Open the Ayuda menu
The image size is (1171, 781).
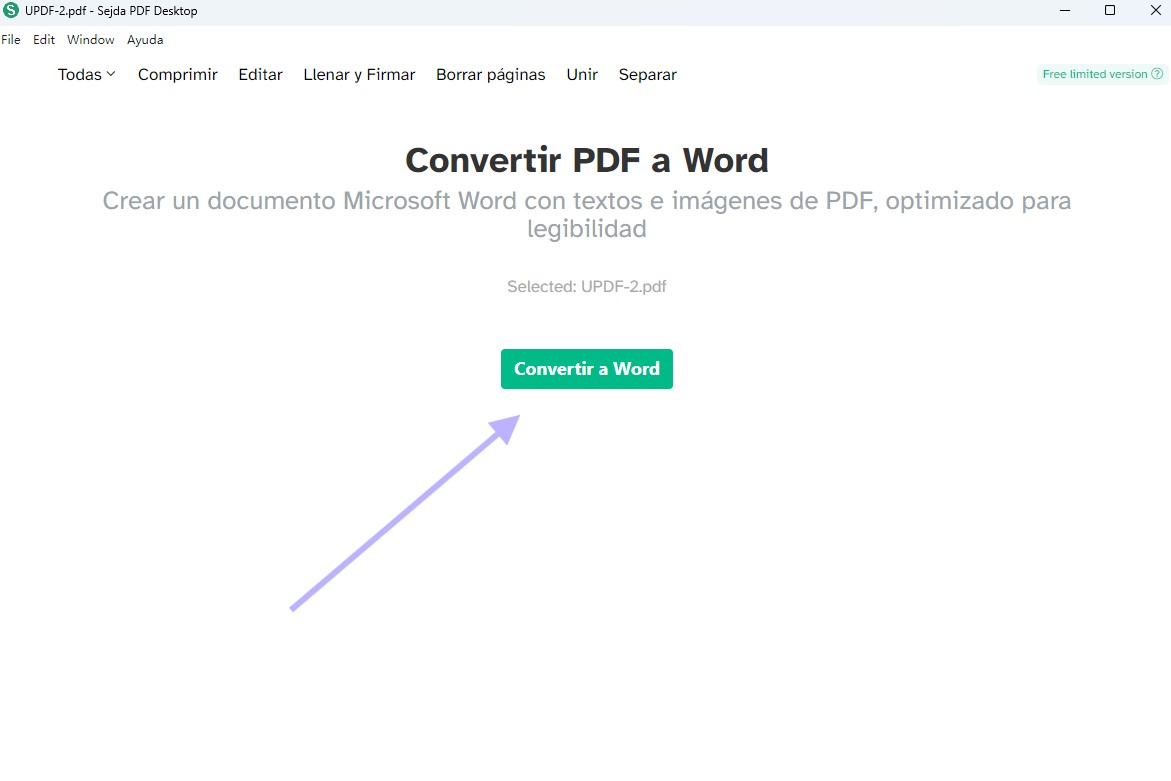tap(145, 40)
